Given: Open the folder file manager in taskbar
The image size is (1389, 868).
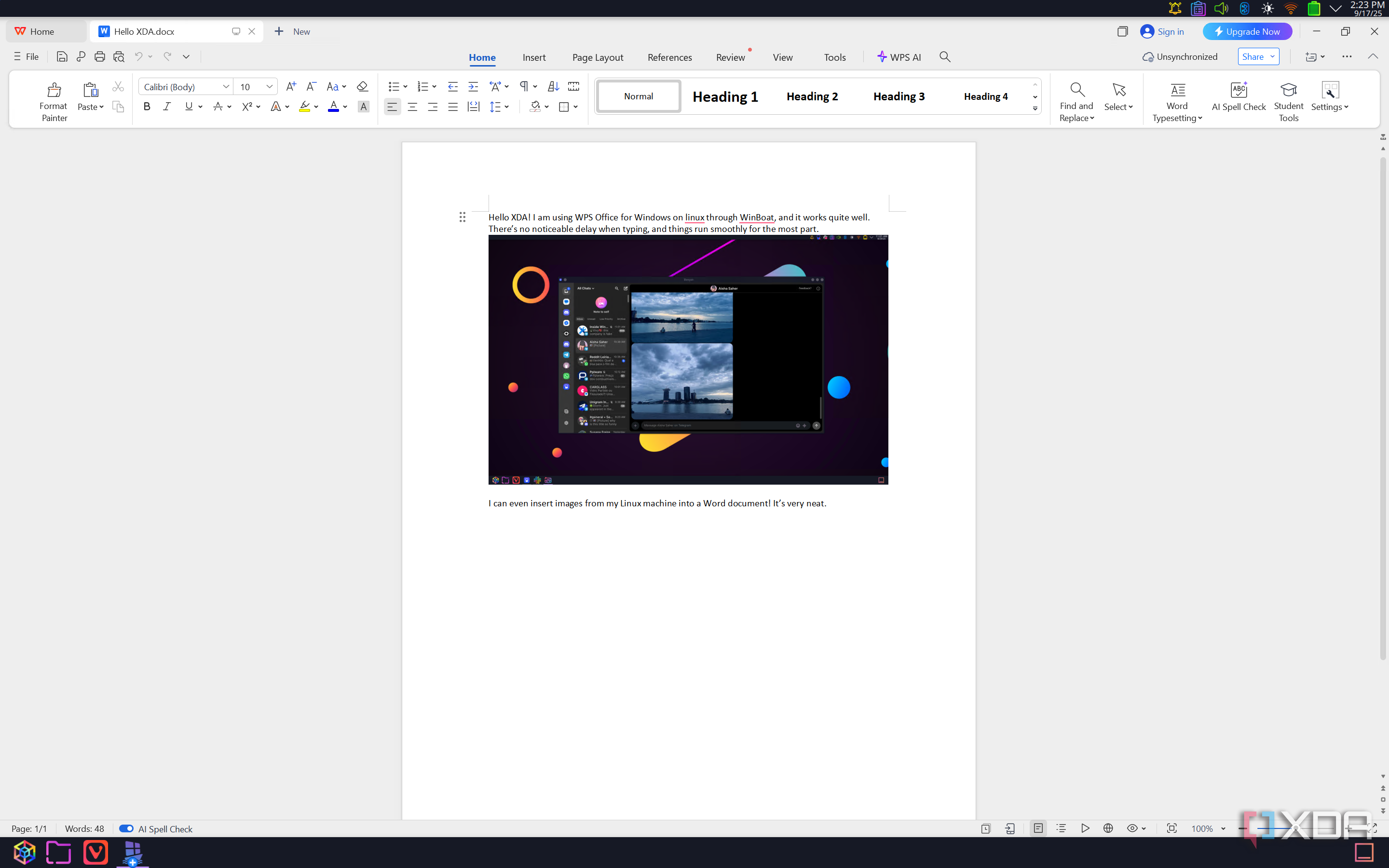Looking at the screenshot, I should pyautogui.click(x=58, y=853).
